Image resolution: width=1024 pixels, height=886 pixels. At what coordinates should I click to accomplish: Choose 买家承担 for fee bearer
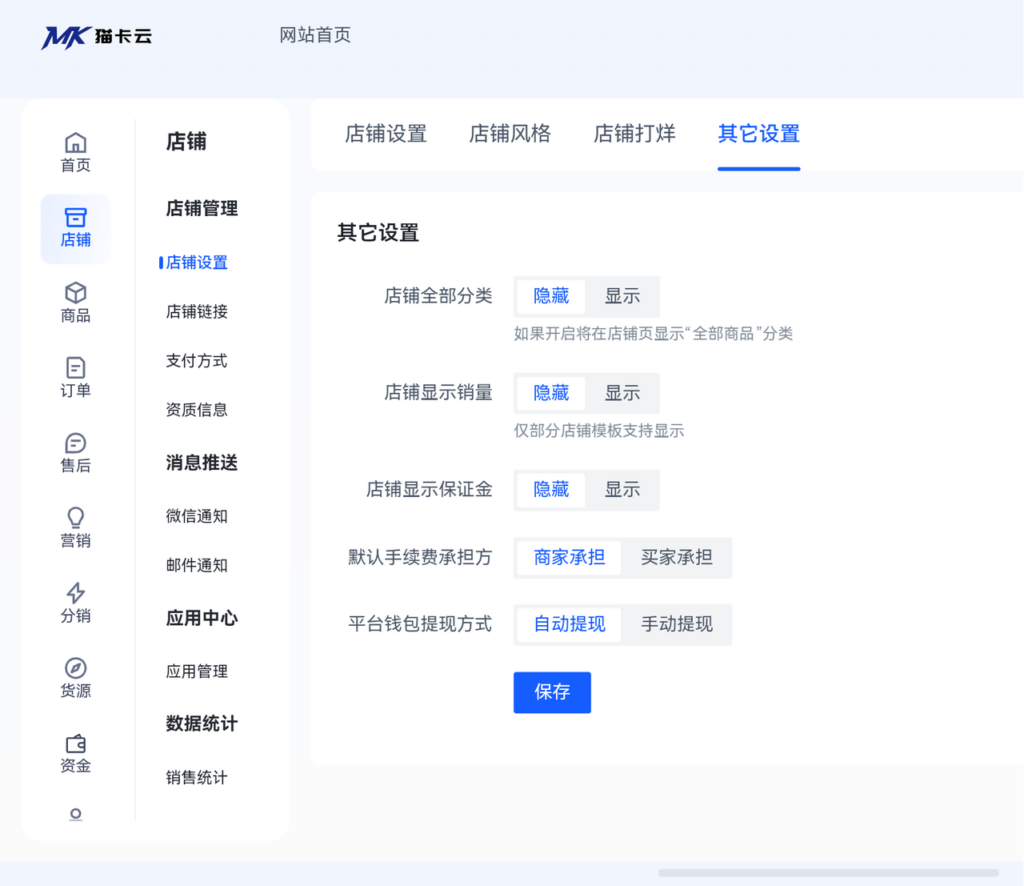point(676,558)
